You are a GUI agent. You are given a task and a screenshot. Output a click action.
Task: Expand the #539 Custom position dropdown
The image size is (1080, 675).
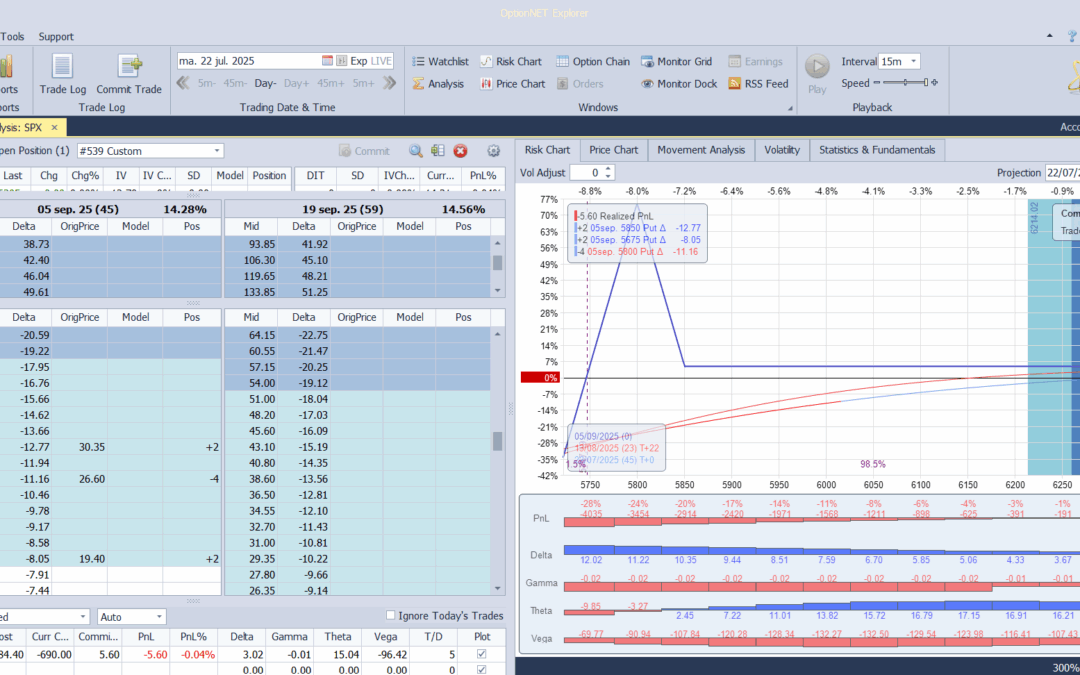[x=218, y=151]
